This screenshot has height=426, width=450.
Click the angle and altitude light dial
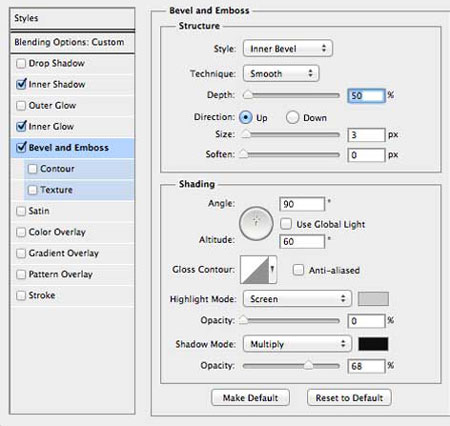pos(256,224)
